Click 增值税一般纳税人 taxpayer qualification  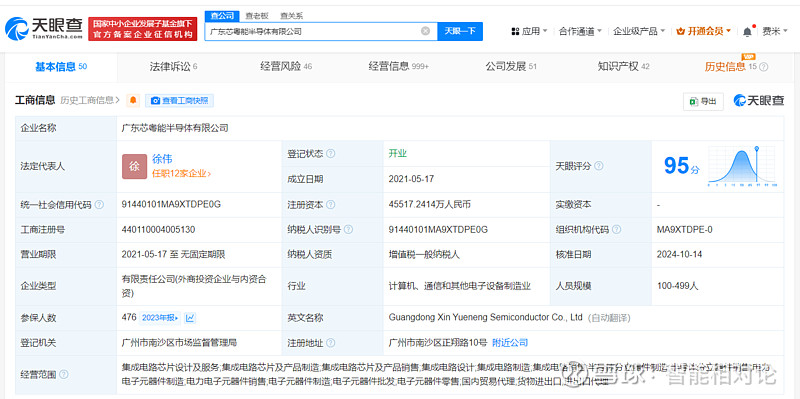(423, 254)
